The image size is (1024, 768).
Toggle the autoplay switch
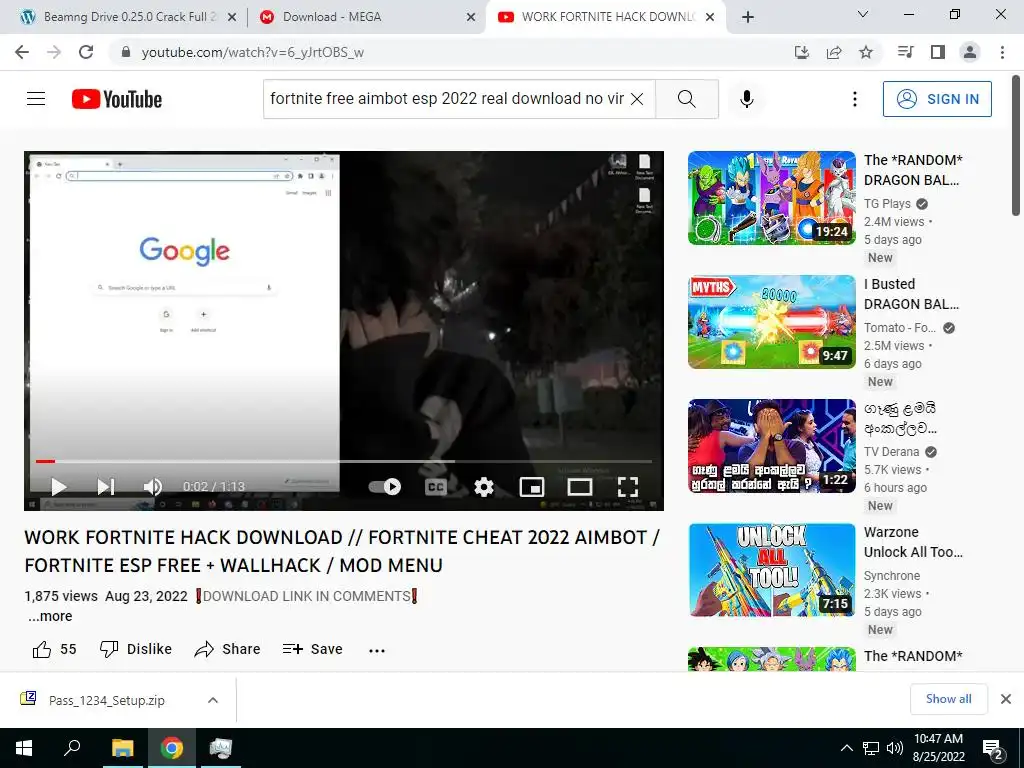point(385,487)
